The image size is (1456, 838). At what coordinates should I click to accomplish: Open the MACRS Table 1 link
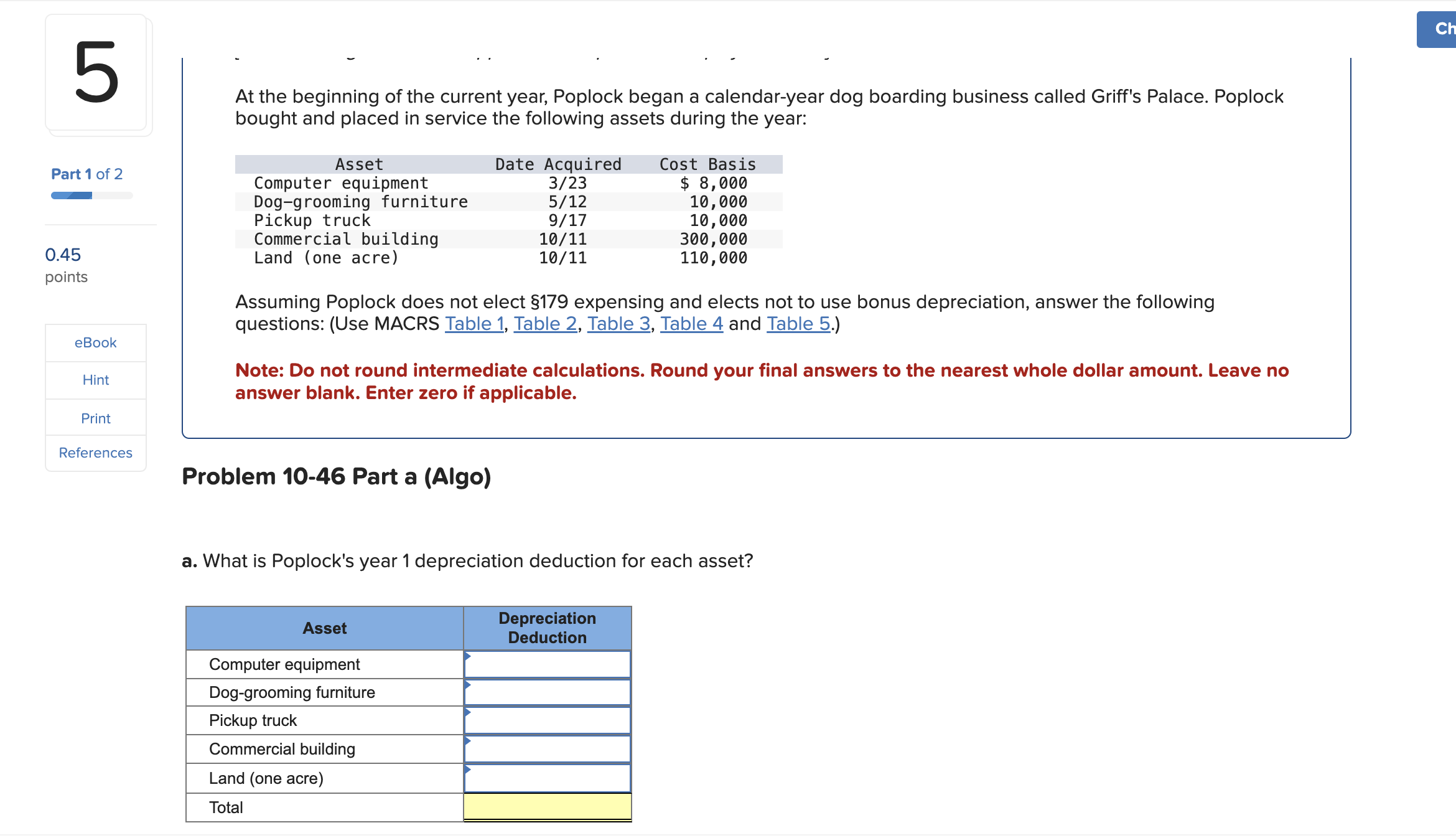coord(474,324)
